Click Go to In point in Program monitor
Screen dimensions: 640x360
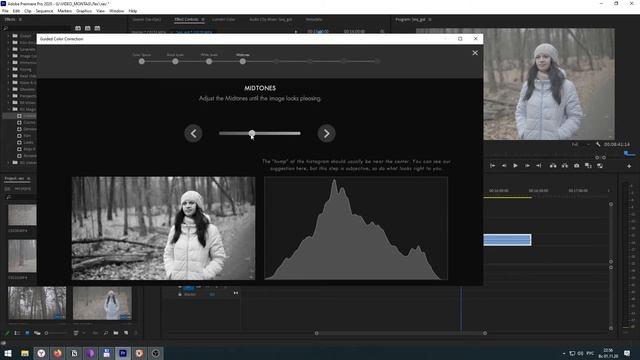[x=493, y=166]
